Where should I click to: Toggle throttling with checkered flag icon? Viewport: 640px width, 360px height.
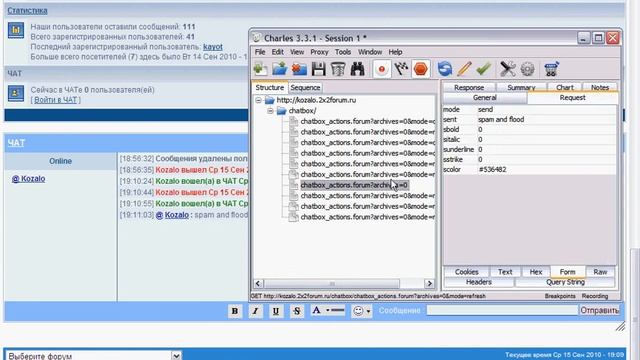point(401,69)
